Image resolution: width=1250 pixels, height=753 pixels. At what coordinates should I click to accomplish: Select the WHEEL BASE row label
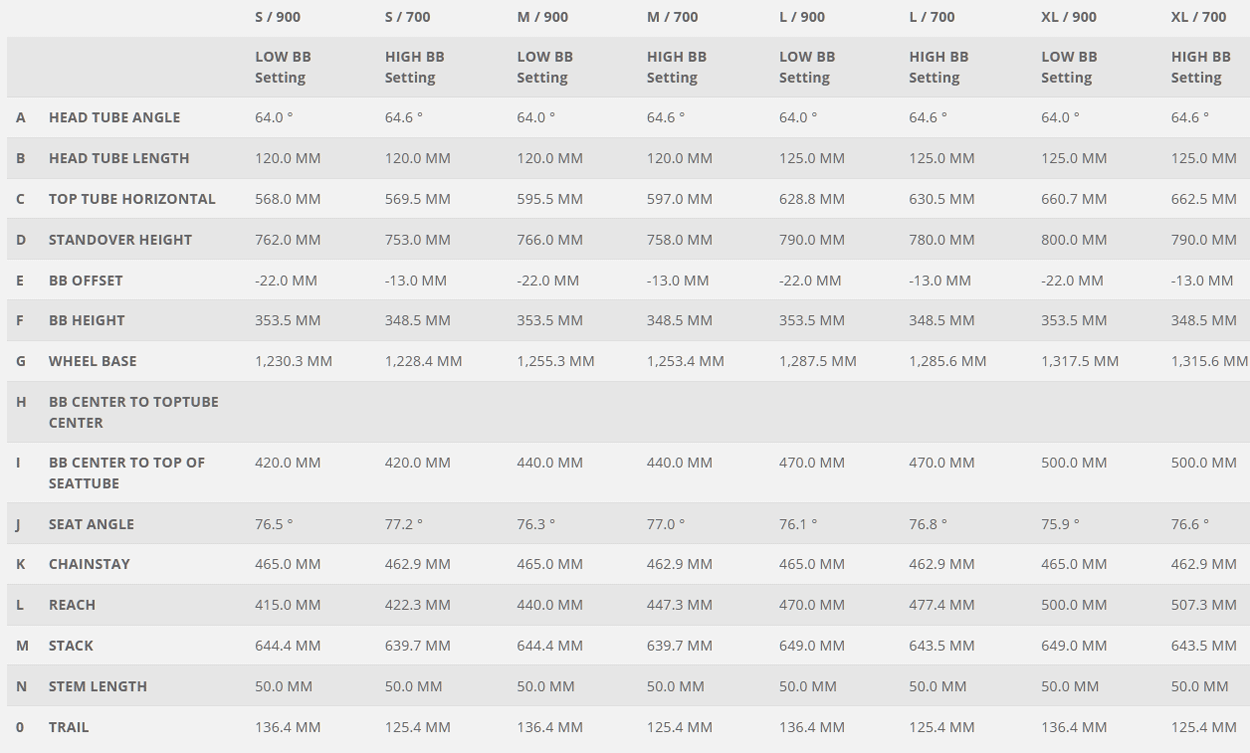tap(92, 361)
